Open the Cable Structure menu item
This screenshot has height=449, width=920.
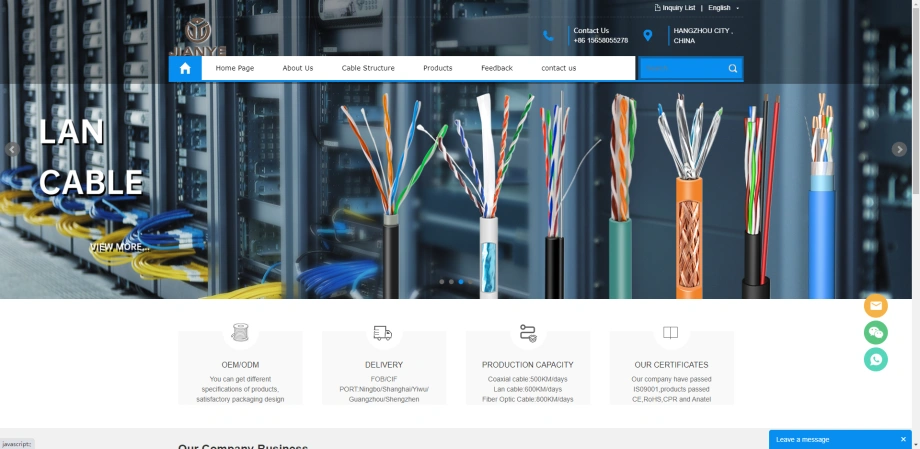click(368, 68)
